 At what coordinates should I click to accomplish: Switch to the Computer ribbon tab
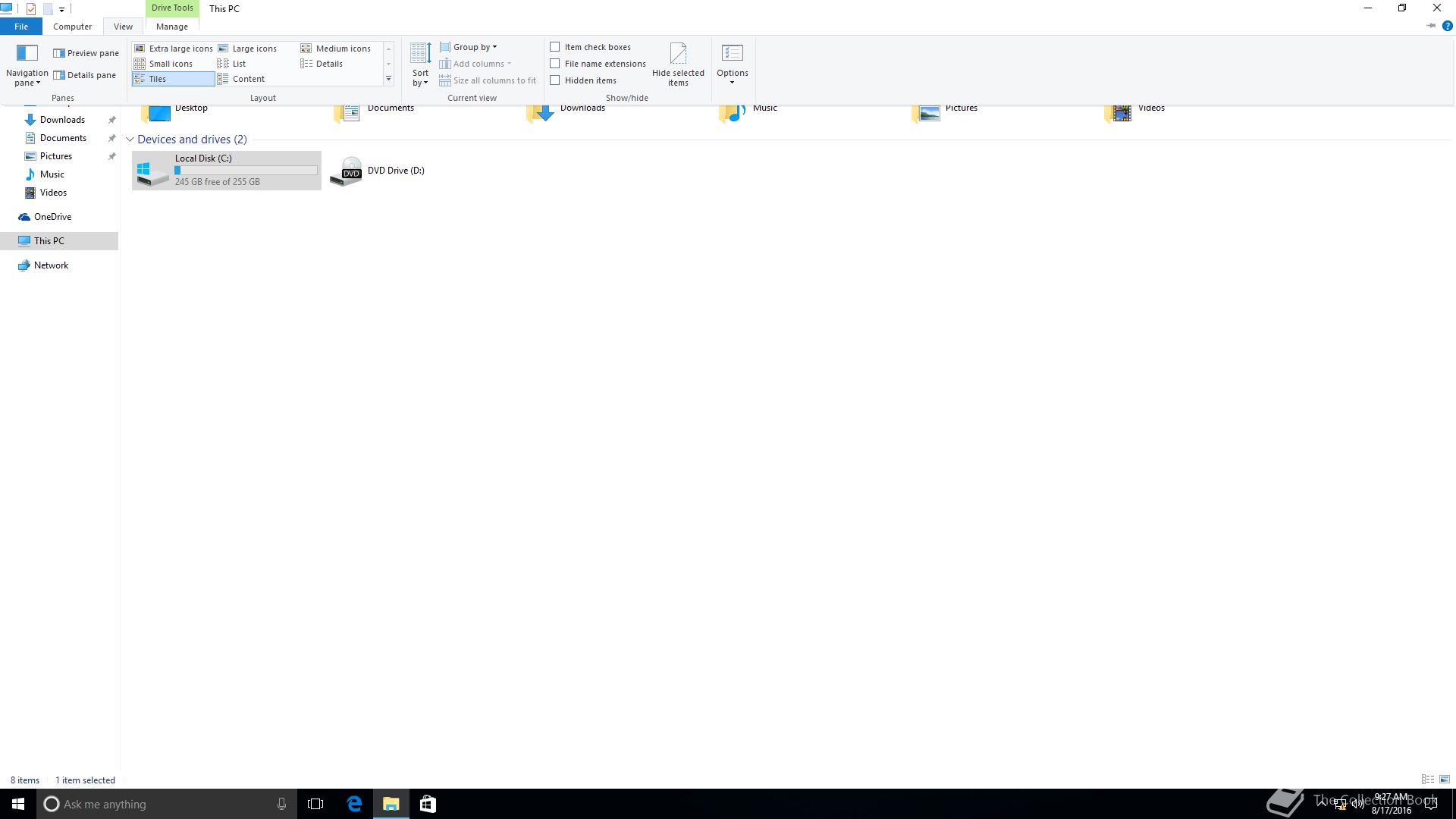click(72, 27)
